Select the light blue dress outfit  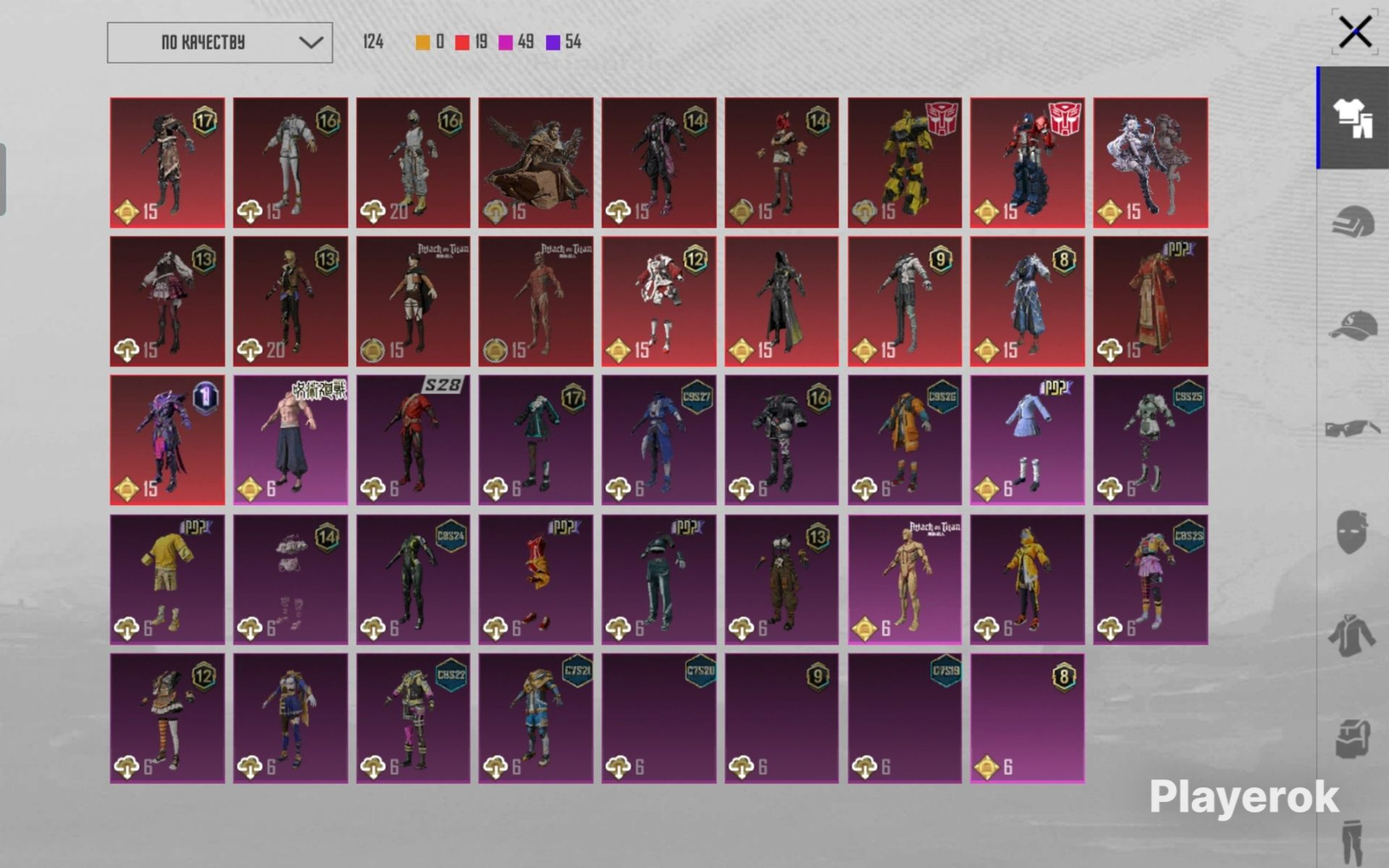point(1028,440)
